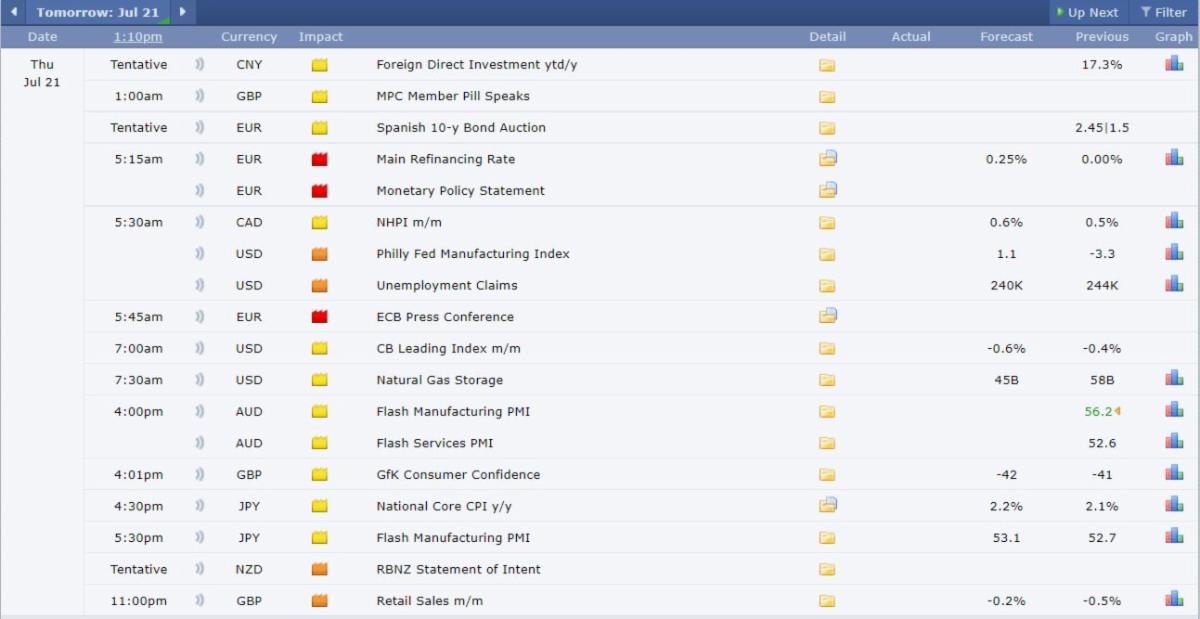1200x619 pixels.
Task: Open detail folder for Spanish 10-y Bond Auction
Action: (827, 128)
